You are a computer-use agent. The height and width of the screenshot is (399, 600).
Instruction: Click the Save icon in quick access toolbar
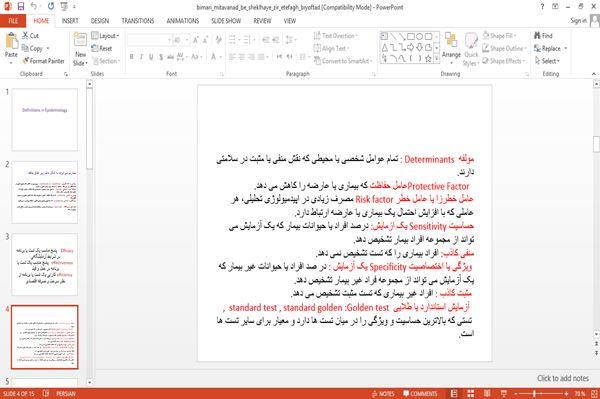(21, 7)
